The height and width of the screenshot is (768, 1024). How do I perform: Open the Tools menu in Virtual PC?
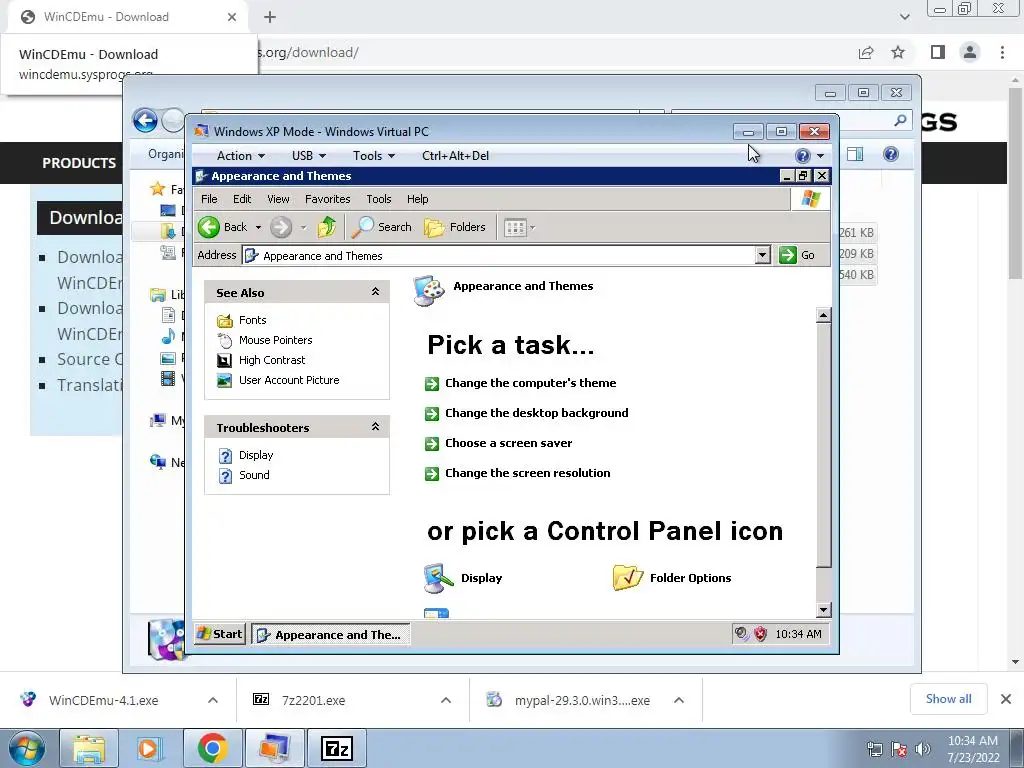[374, 155]
